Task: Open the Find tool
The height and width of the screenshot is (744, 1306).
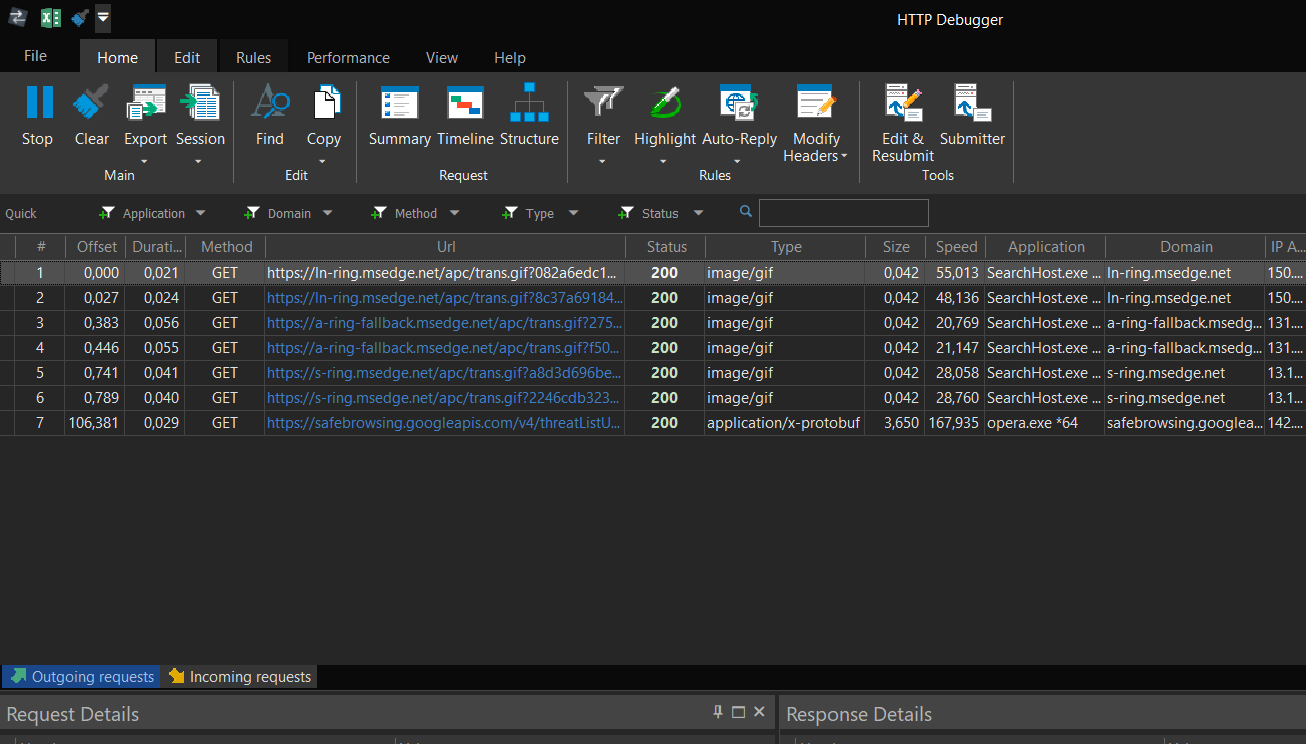Action: (x=269, y=104)
